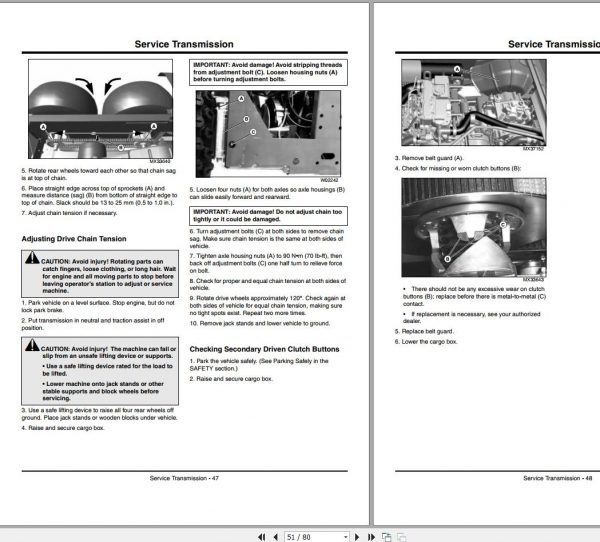The height and width of the screenshot is (542, 600).
Task: Jump to the last page
Action: point(371,537)
